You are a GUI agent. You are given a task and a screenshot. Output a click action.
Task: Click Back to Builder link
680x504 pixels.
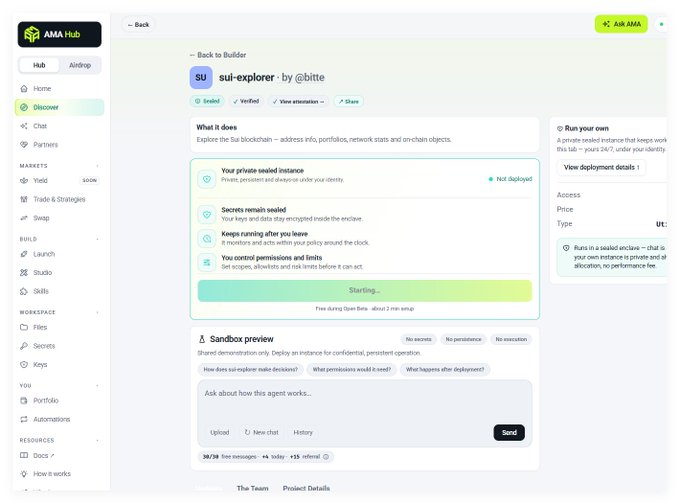tap(218, 55)
